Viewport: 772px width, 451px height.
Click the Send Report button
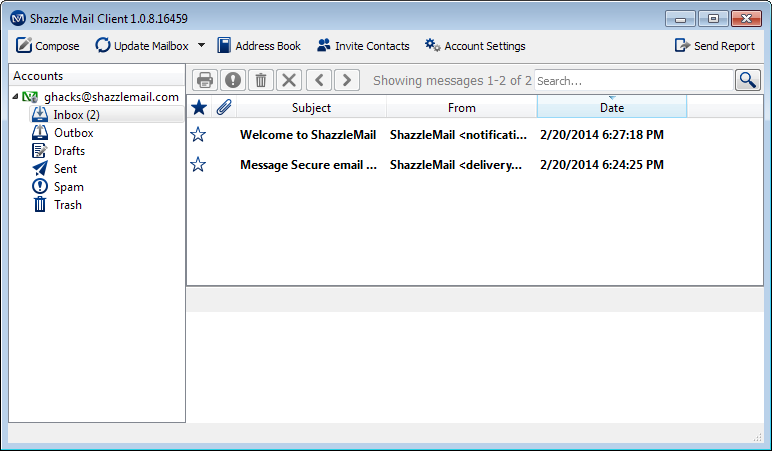coord(714,46)
